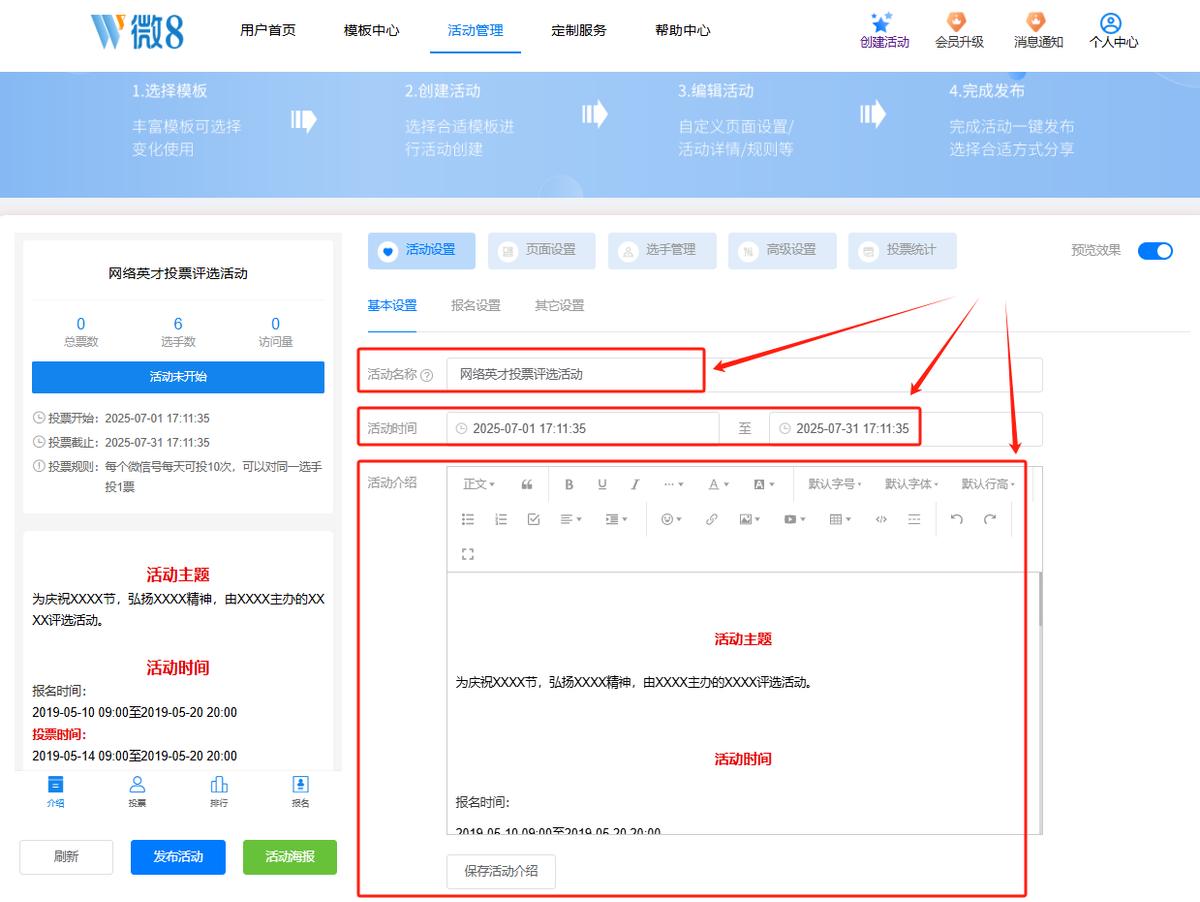Redo the last edit

990,519
